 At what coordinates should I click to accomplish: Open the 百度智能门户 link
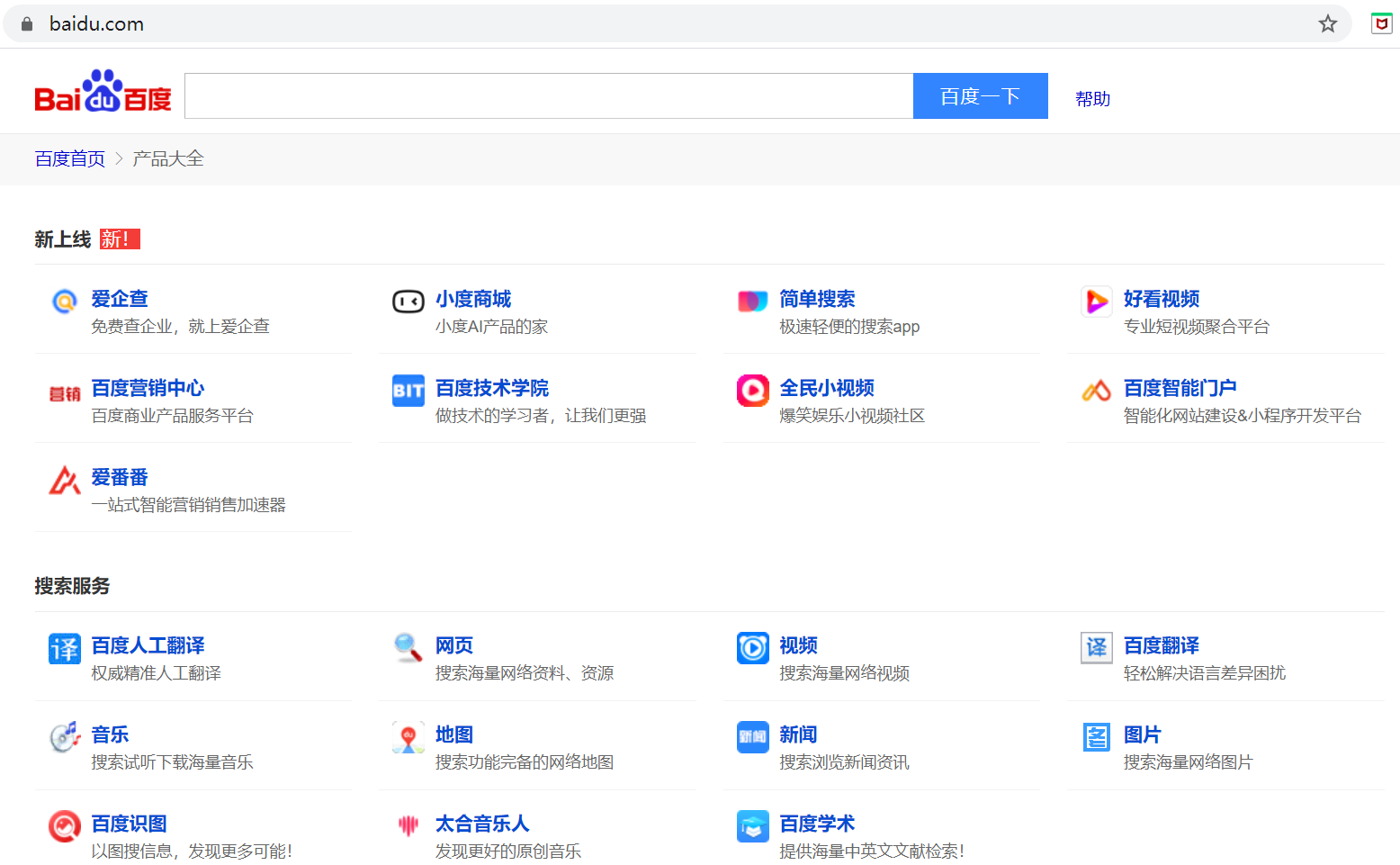pyautogui.click(x=1180, y=388)
